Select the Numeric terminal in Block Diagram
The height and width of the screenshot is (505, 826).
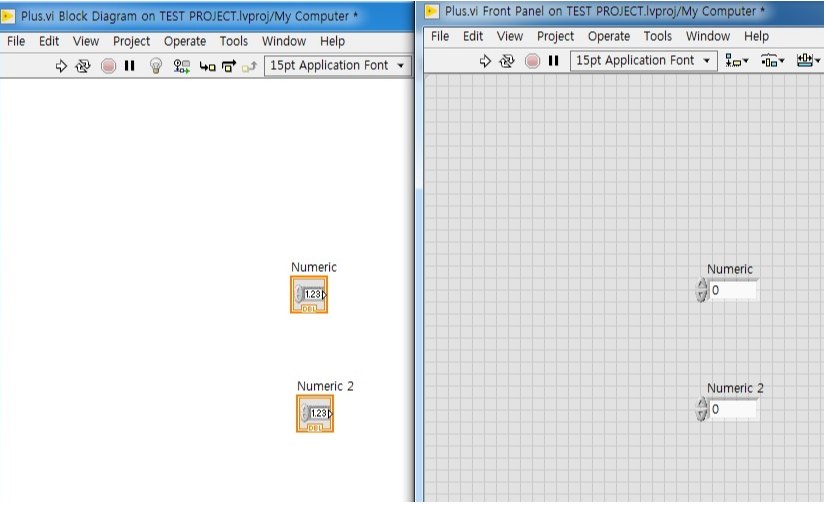(x=309, y=295)
